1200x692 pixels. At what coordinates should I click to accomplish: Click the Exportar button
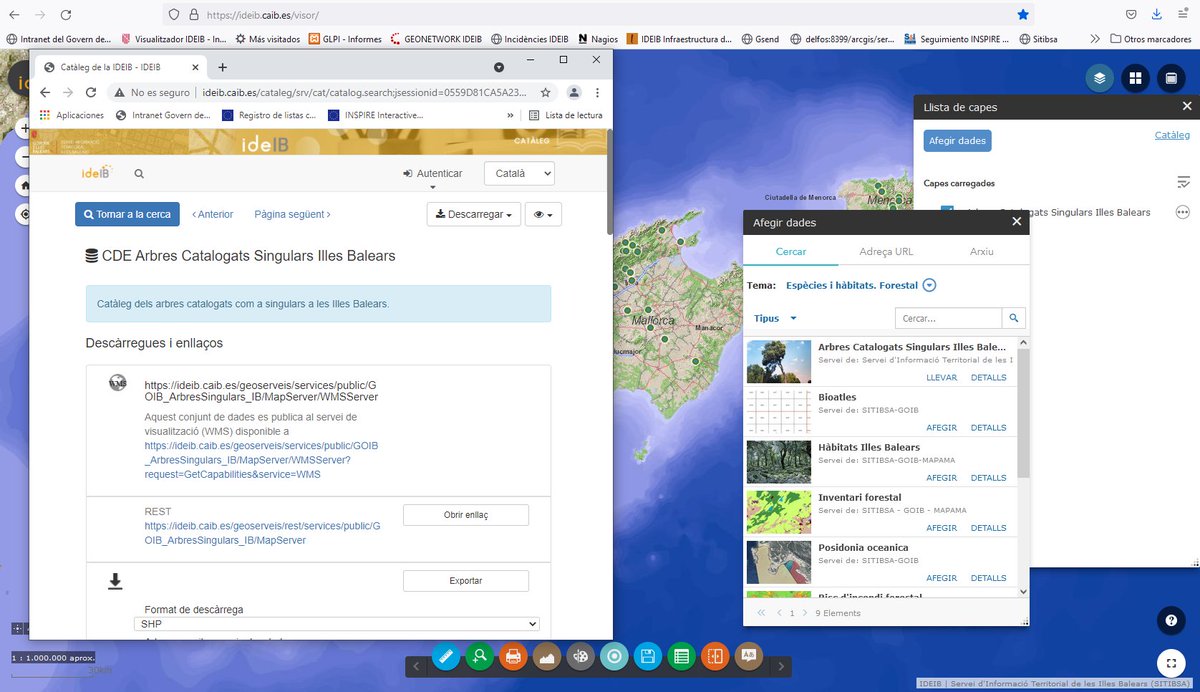tap(466, 581)
